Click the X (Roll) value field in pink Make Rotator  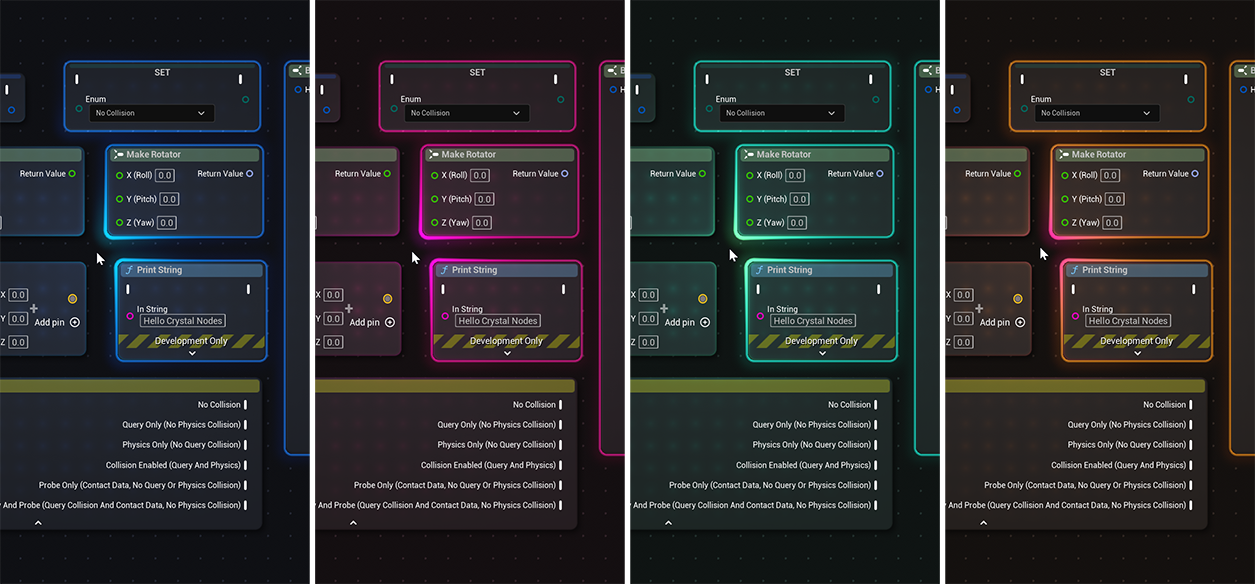480,175
